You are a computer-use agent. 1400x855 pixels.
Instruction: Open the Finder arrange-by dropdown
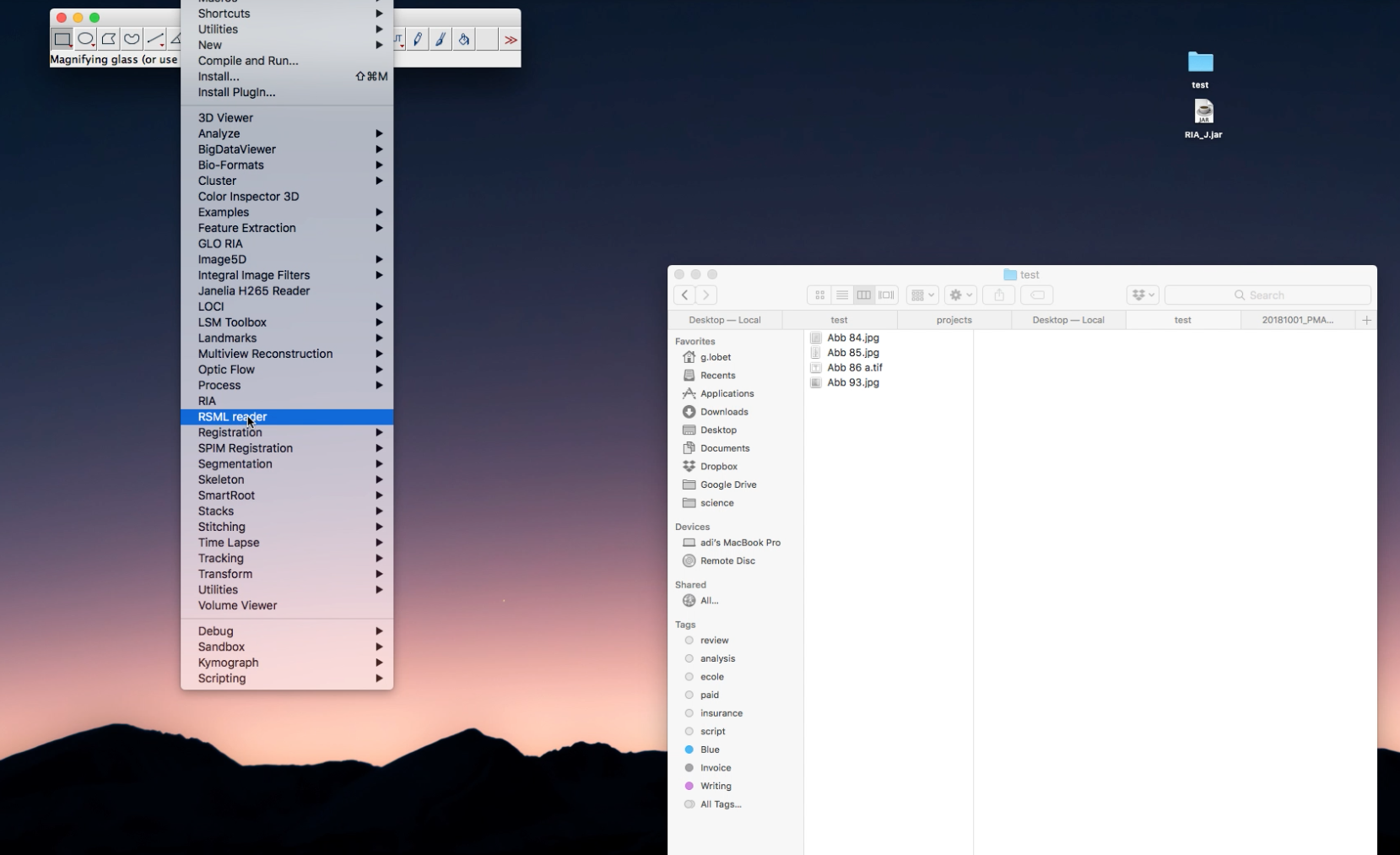[x=922, y=295]
